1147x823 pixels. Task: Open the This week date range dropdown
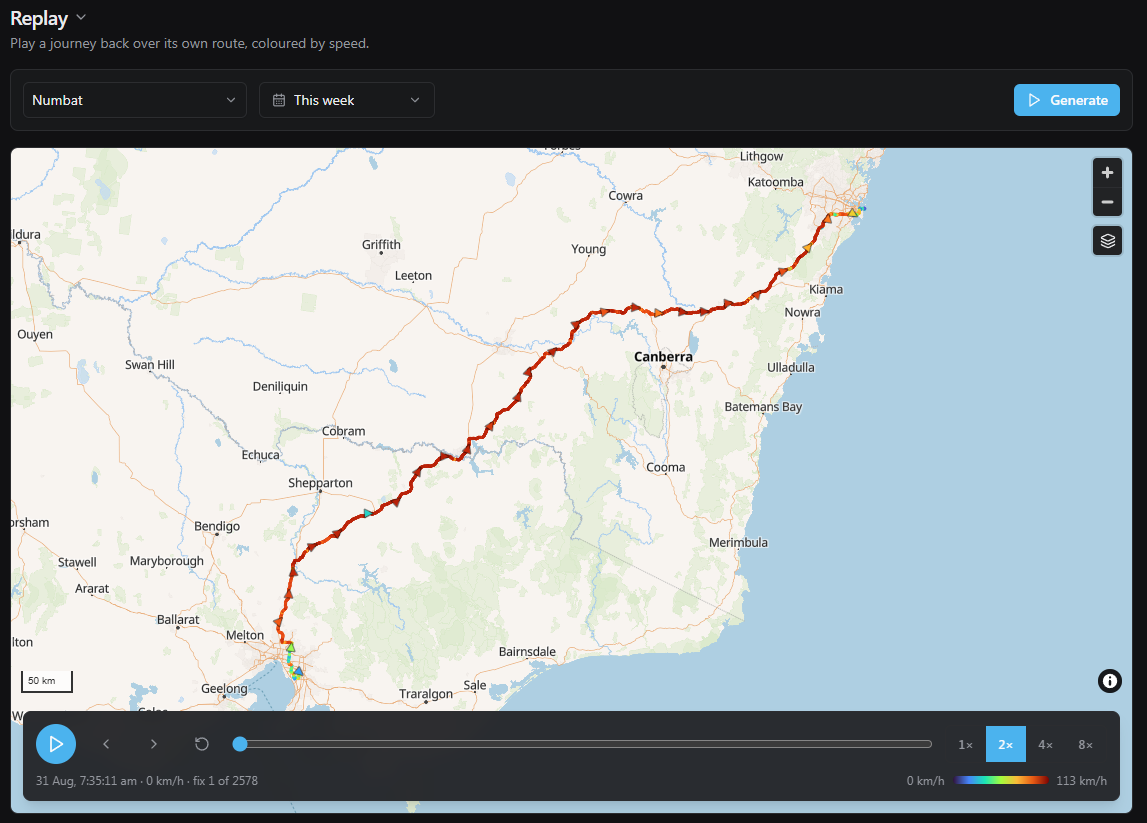(347, 100)
